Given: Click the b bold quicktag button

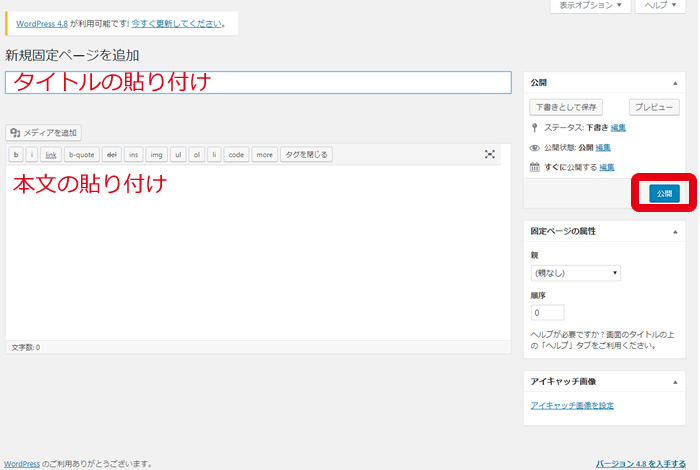Looking at the screenshot, I should [16, 154].
